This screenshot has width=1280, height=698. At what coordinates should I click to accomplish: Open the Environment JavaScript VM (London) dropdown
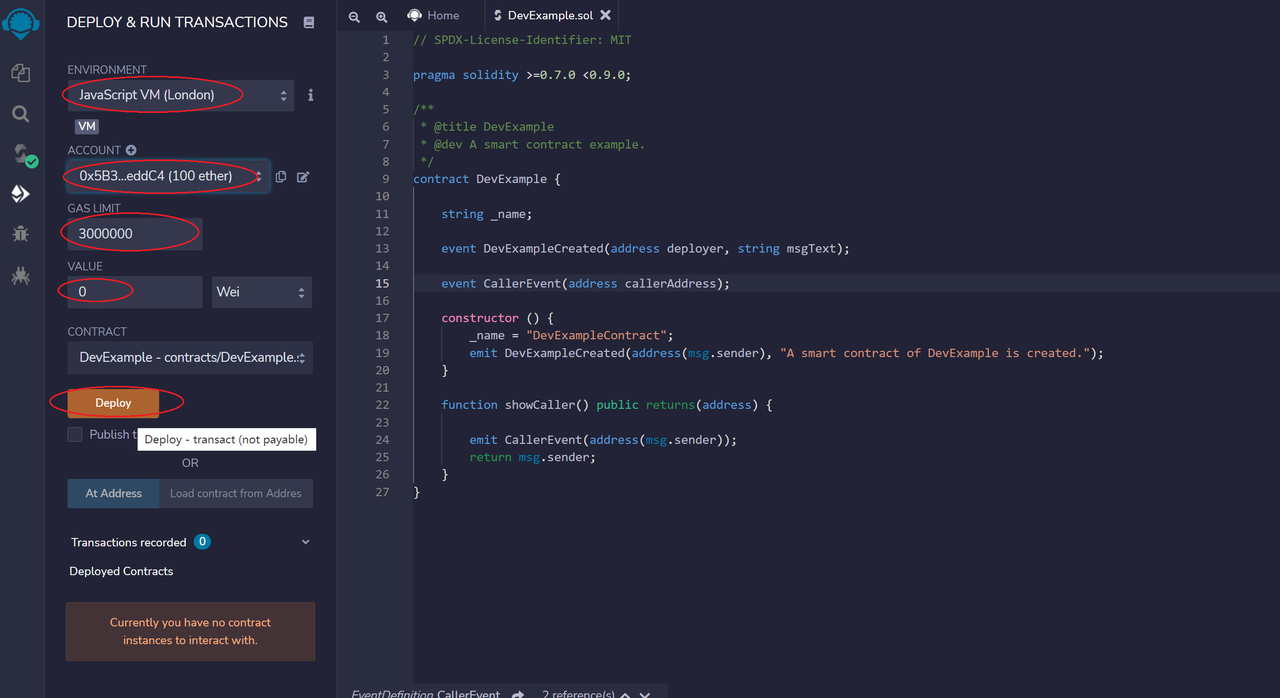[181, 95]
